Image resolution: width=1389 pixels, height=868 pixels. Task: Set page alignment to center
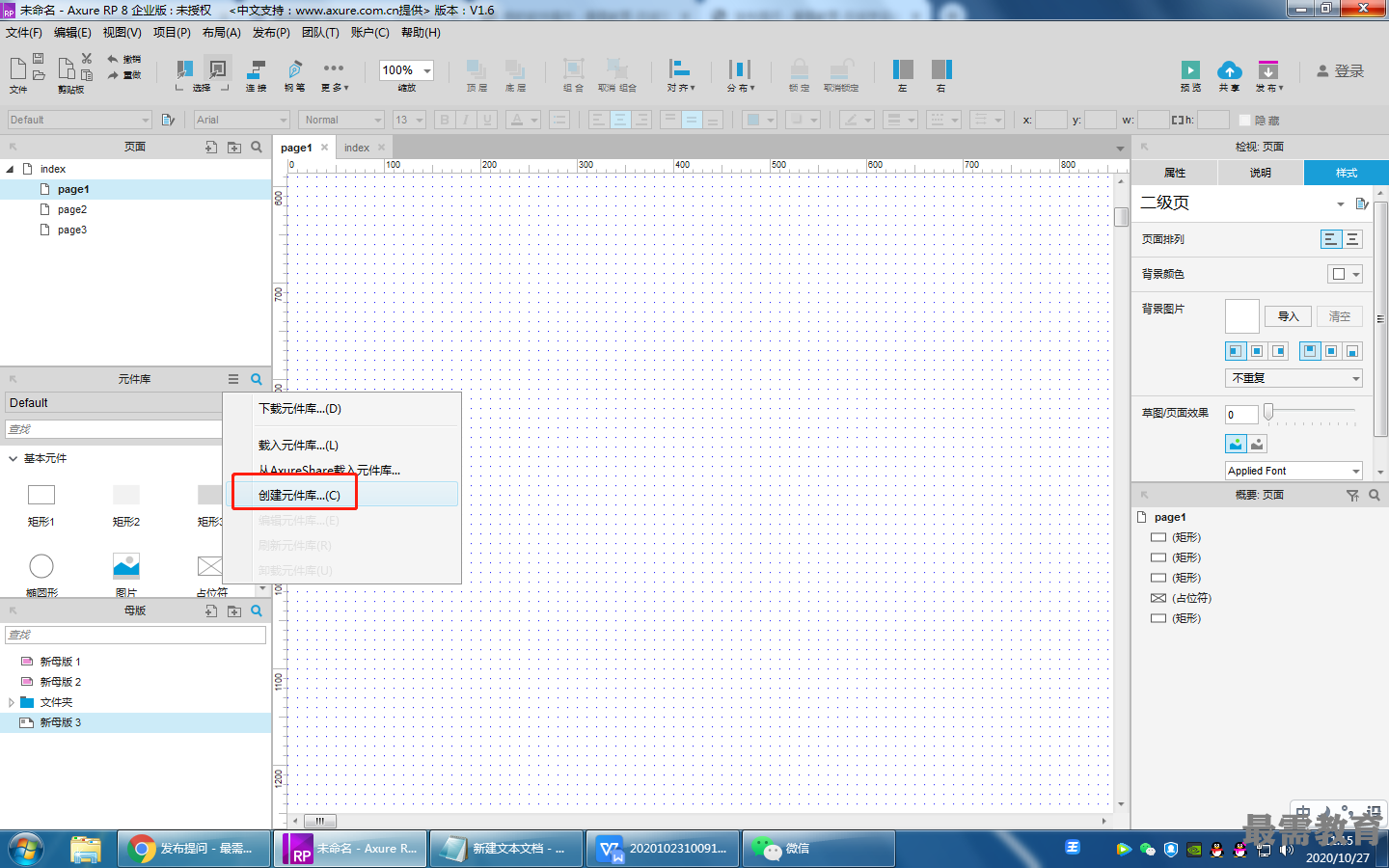(1352, 239)
